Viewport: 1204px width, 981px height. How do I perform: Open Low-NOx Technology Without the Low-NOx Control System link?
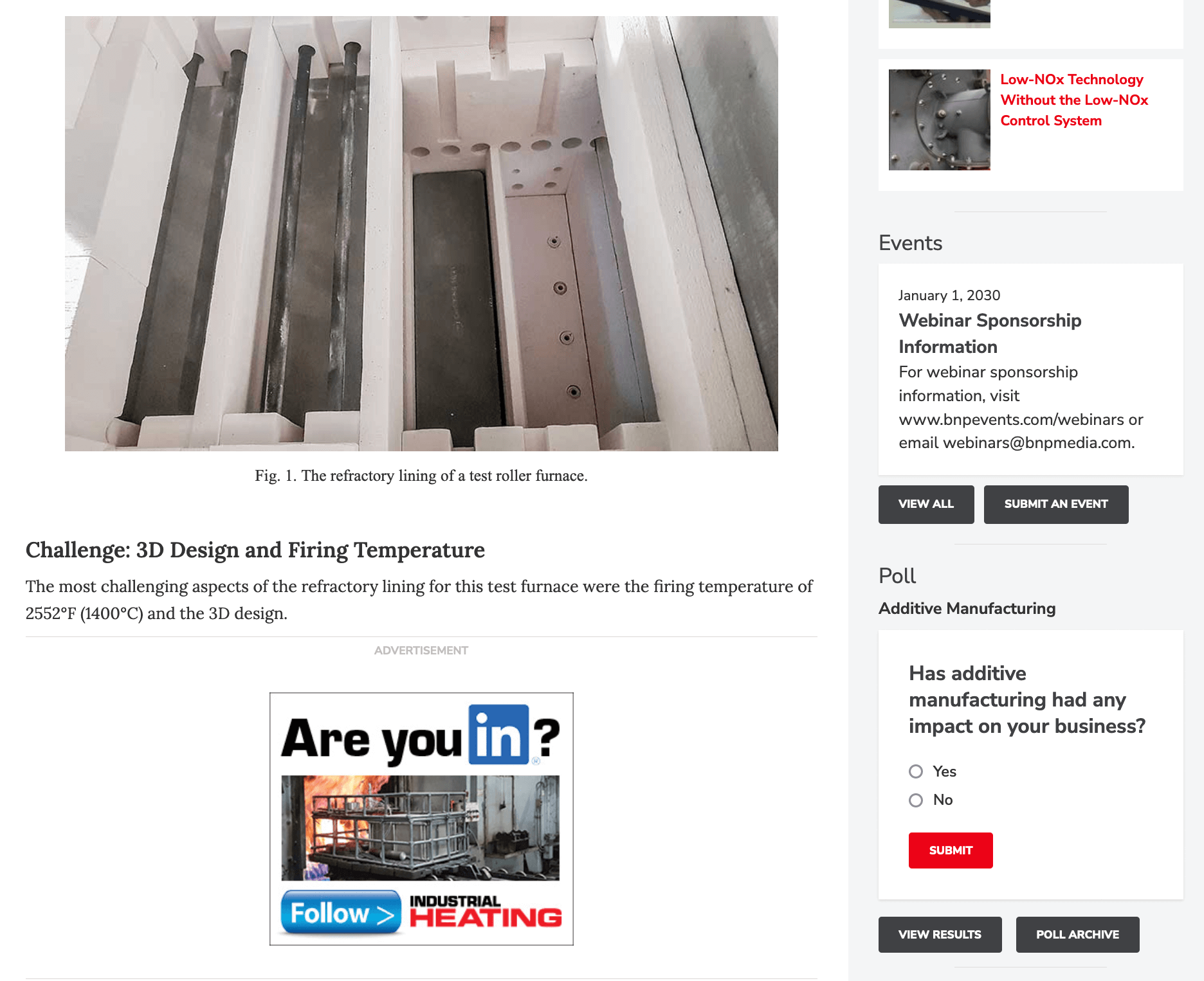click(x=1074, y=100)
